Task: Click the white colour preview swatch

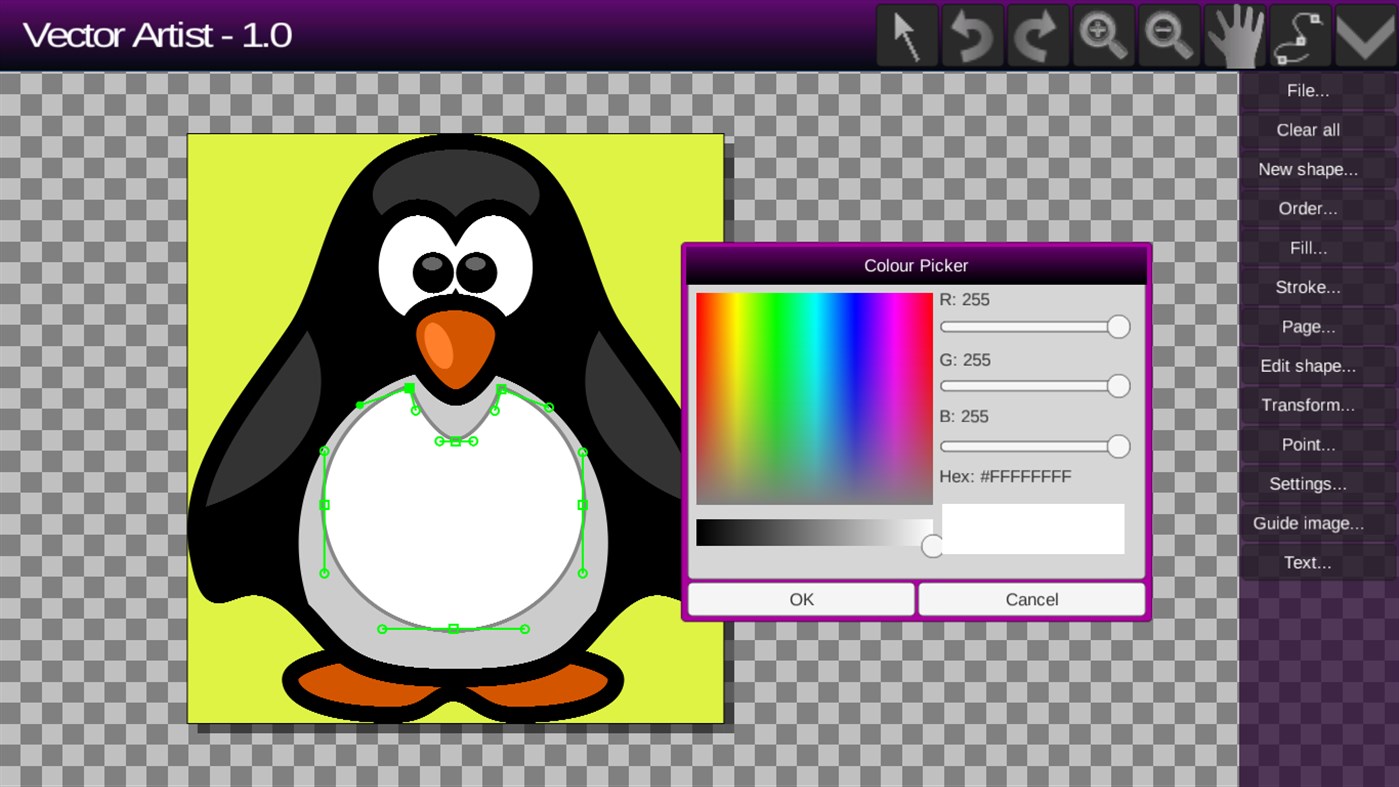Action: coord(1032,528)
